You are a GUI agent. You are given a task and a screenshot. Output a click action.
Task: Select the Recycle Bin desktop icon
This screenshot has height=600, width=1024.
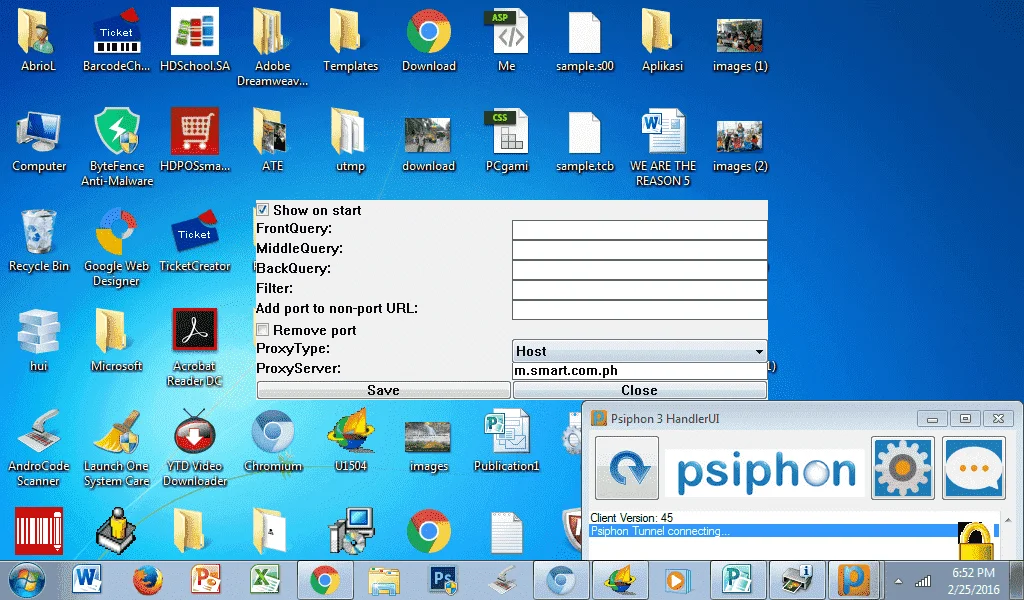39,240
